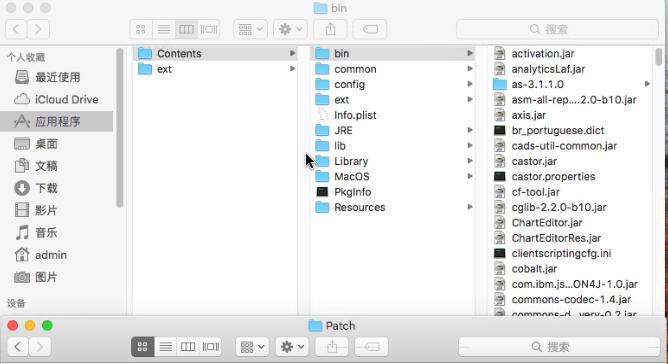668x364 pixels.
Task: Switch Patch window to column view
Action: click(188, 347)
